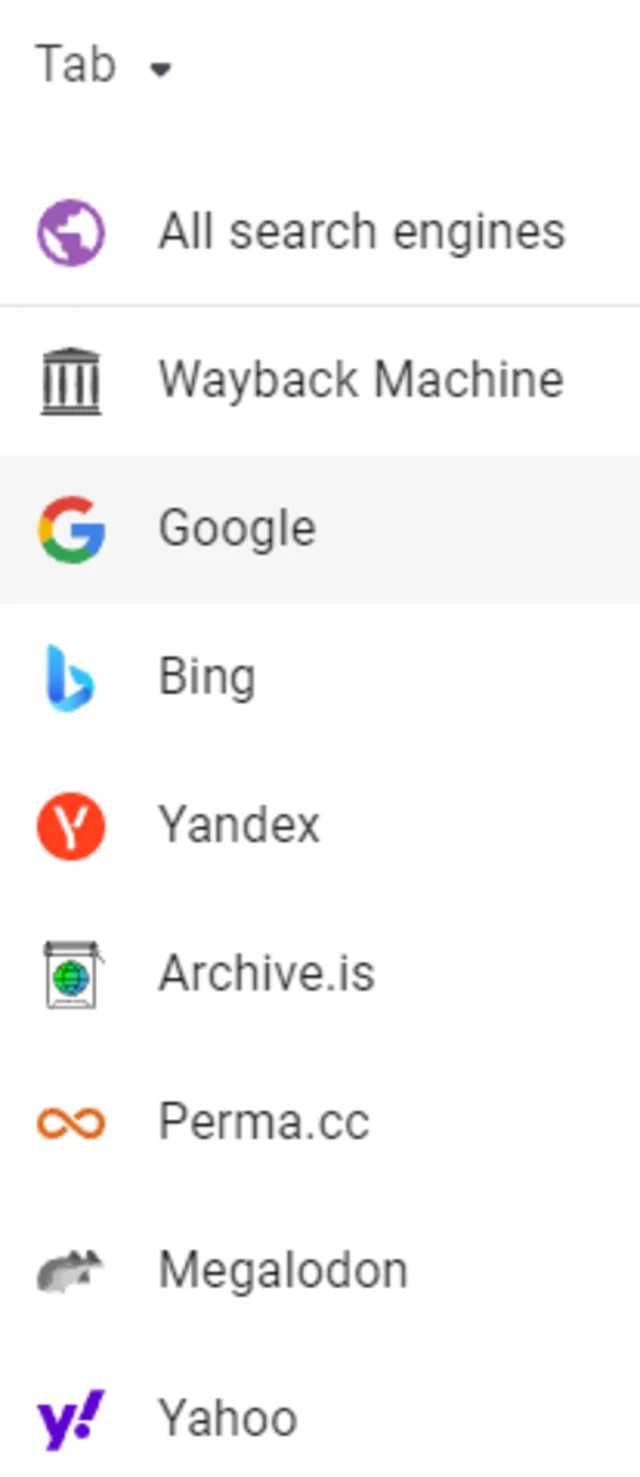Click the purple globe All search engines icon
640x1477 pixels.
[x=71, y=232]
